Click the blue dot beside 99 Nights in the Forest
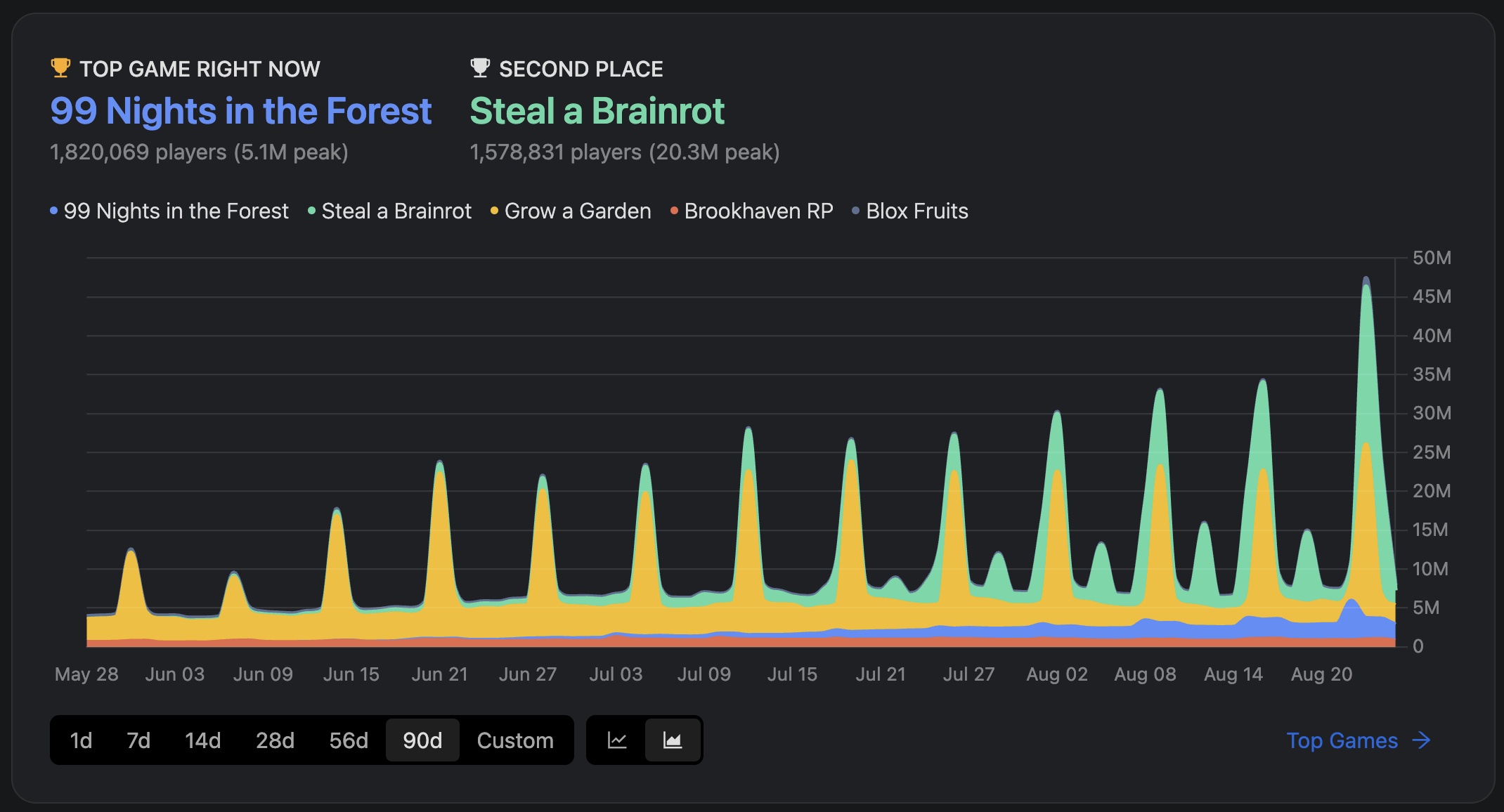 (x=52, y=209)
